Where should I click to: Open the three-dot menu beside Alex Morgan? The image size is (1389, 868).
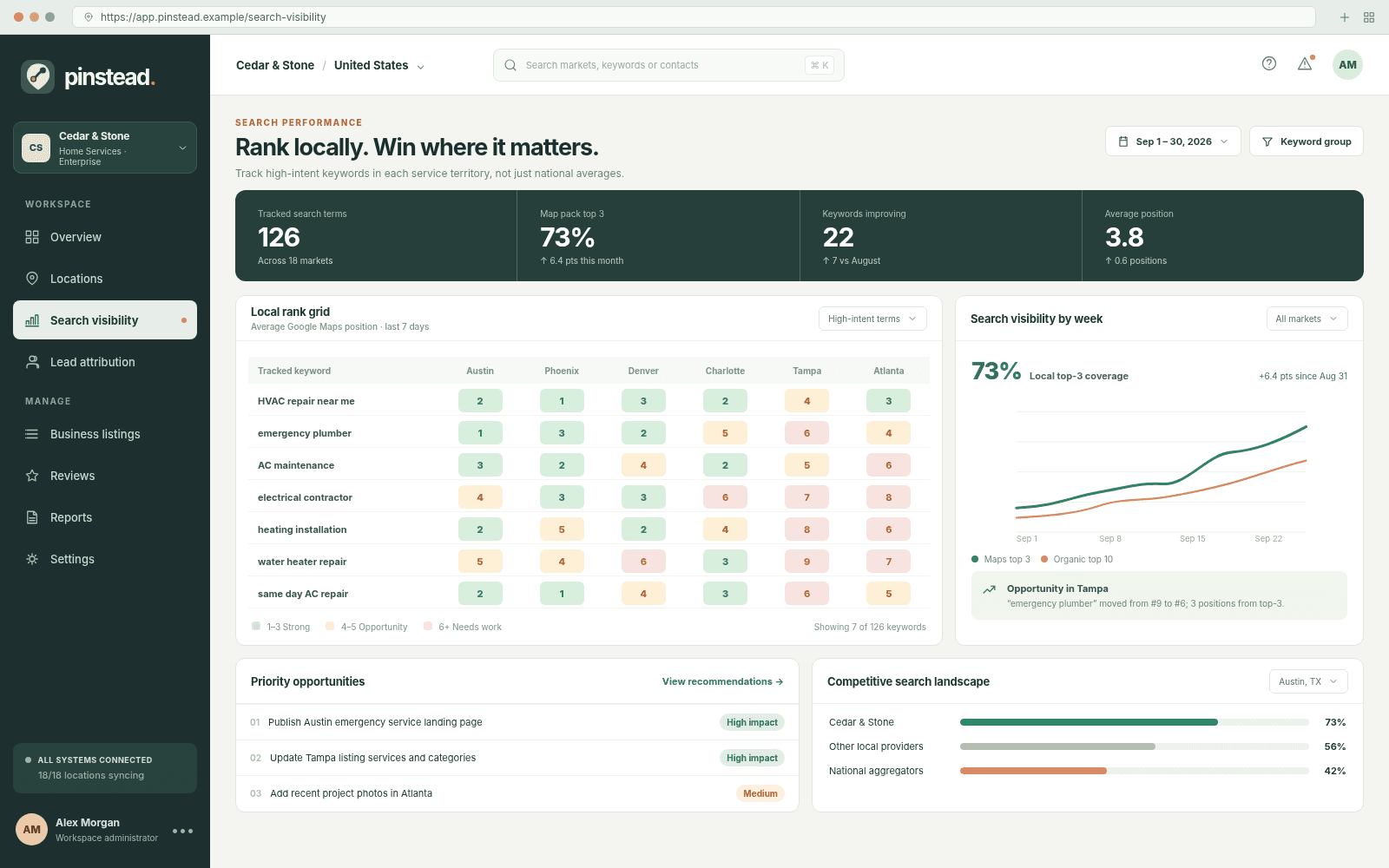(x=182, y=831)
